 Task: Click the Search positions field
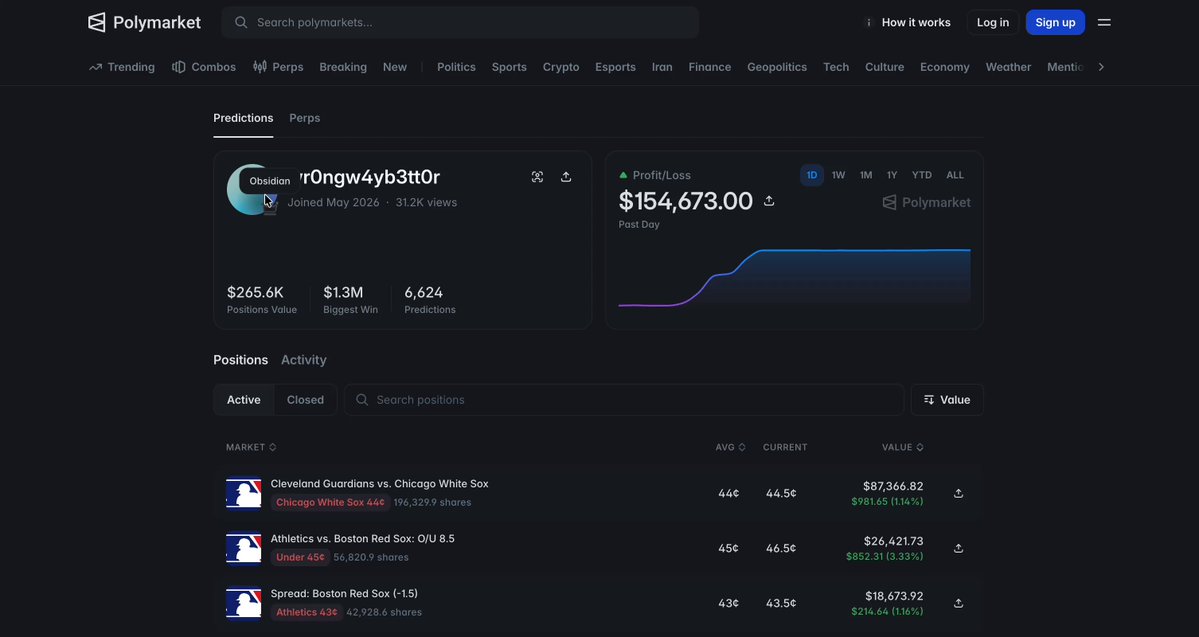point(624,400)
